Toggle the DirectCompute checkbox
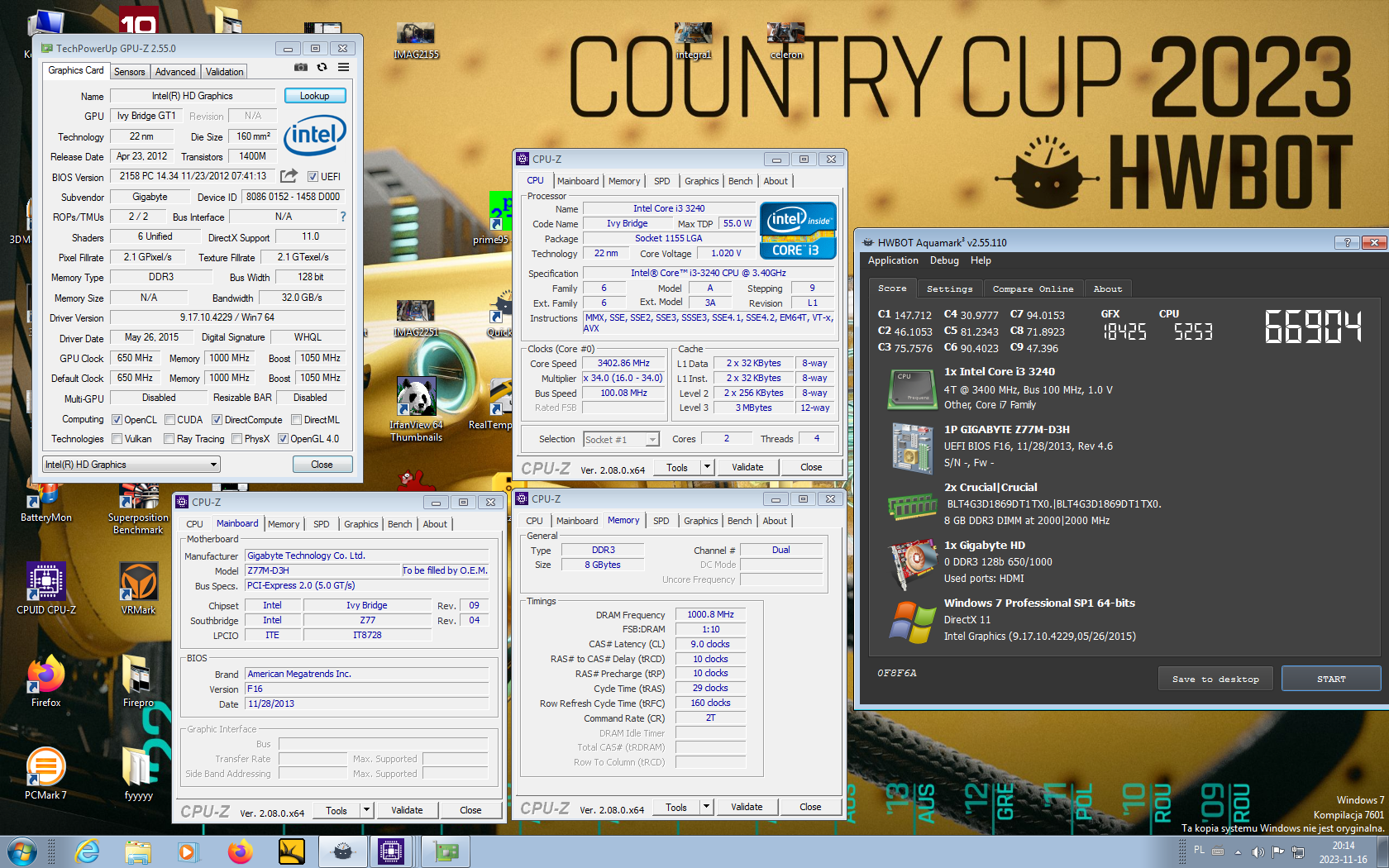The height and width of the screenshot is (868, 1389). (x=217, y=420)
